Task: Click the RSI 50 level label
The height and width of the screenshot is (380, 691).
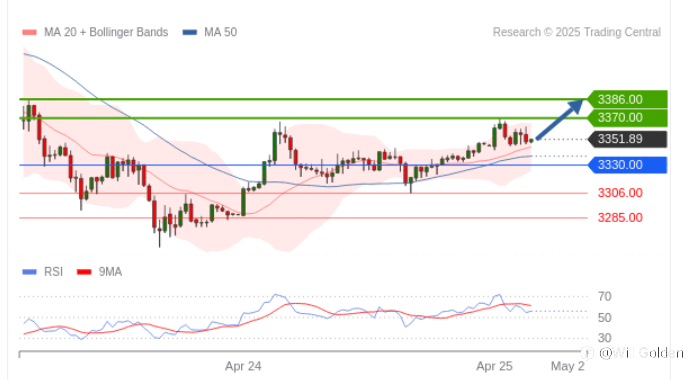Action: pyautogui.click(x=605, y=317)
